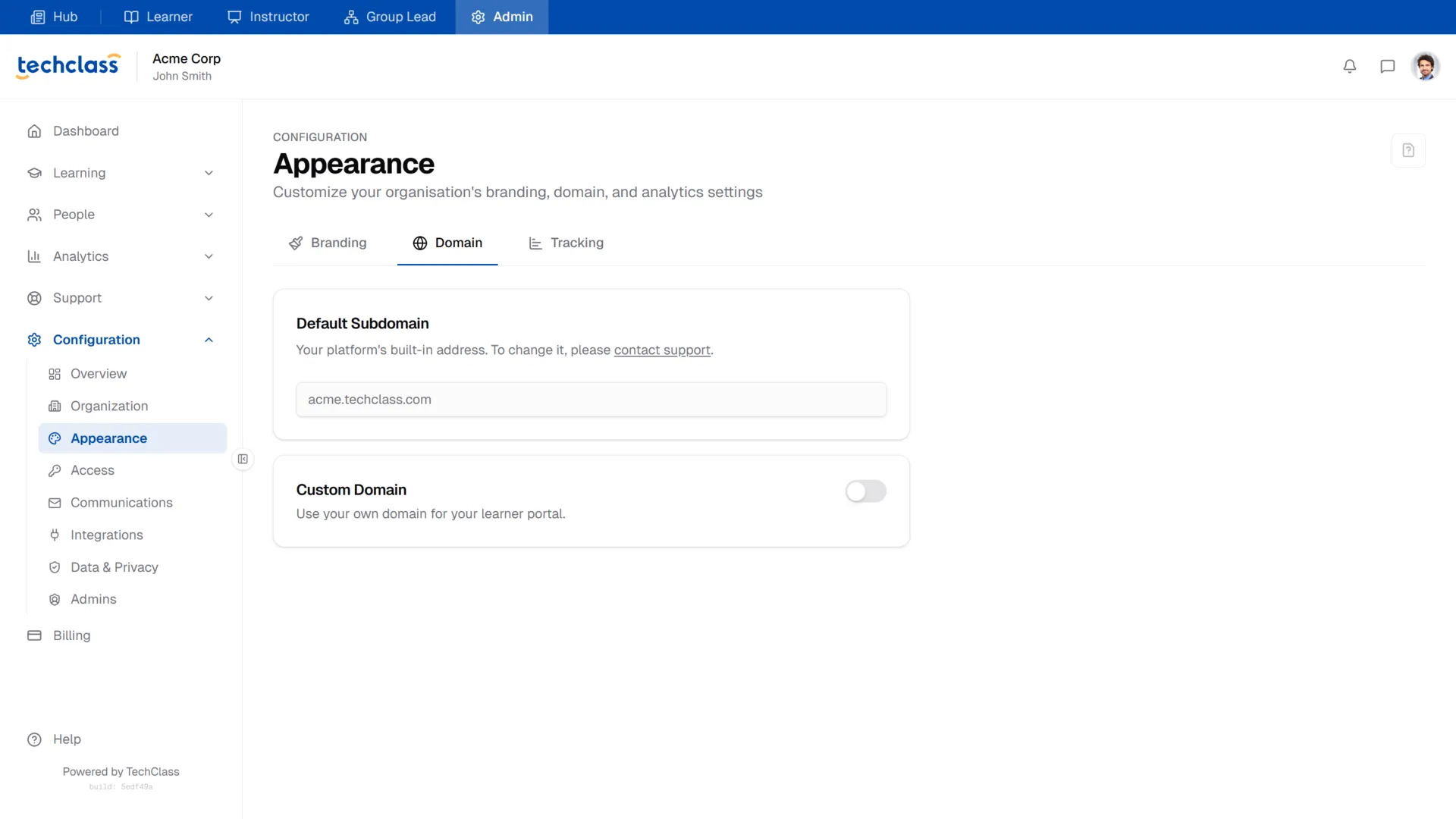Click the Integrations plug icon

[x=55, y=535]
